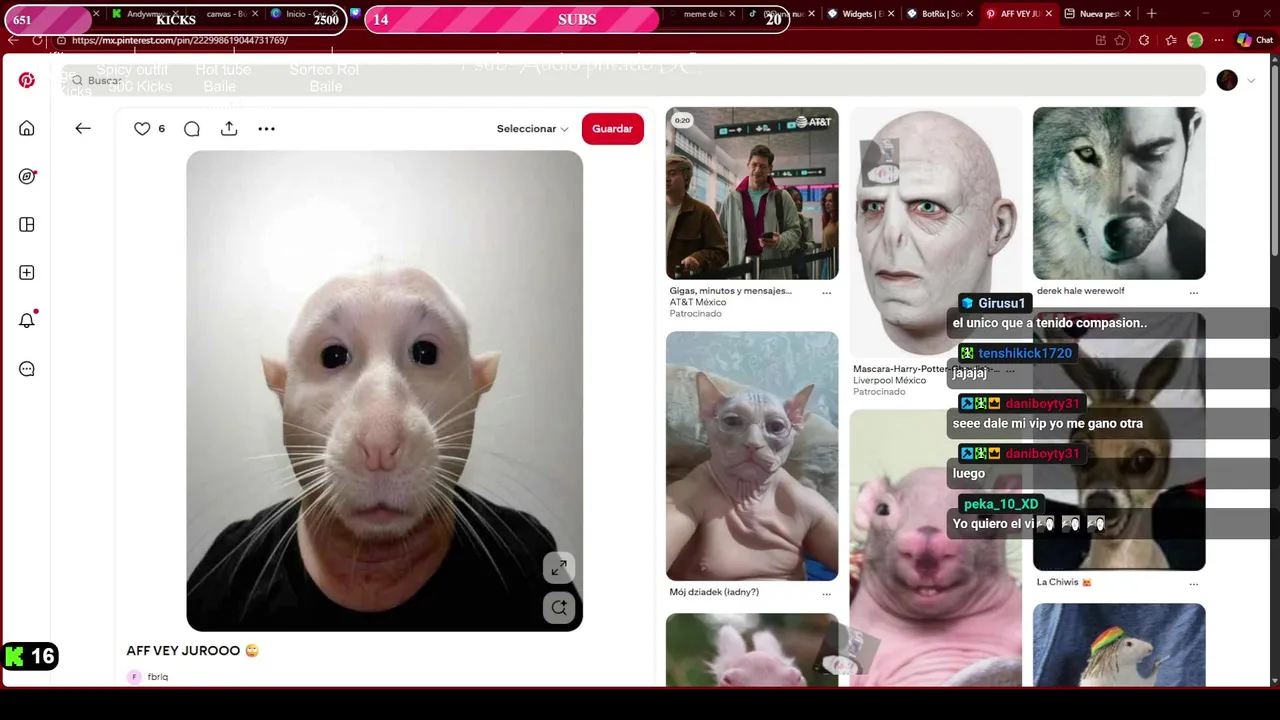The height and width of the screenshot is (720, 1280).
Task: Open the Pinterest logo home link
Action: pos(27,80)
